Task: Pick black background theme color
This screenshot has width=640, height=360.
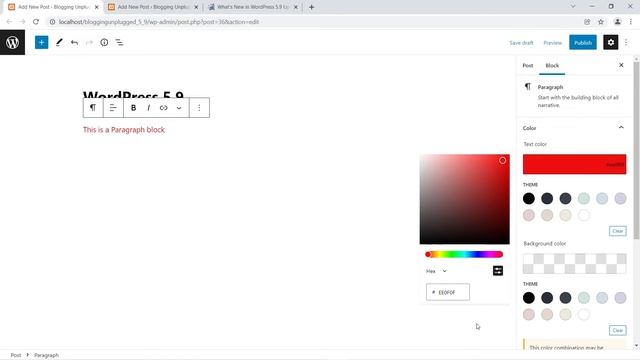Action: 529,298
